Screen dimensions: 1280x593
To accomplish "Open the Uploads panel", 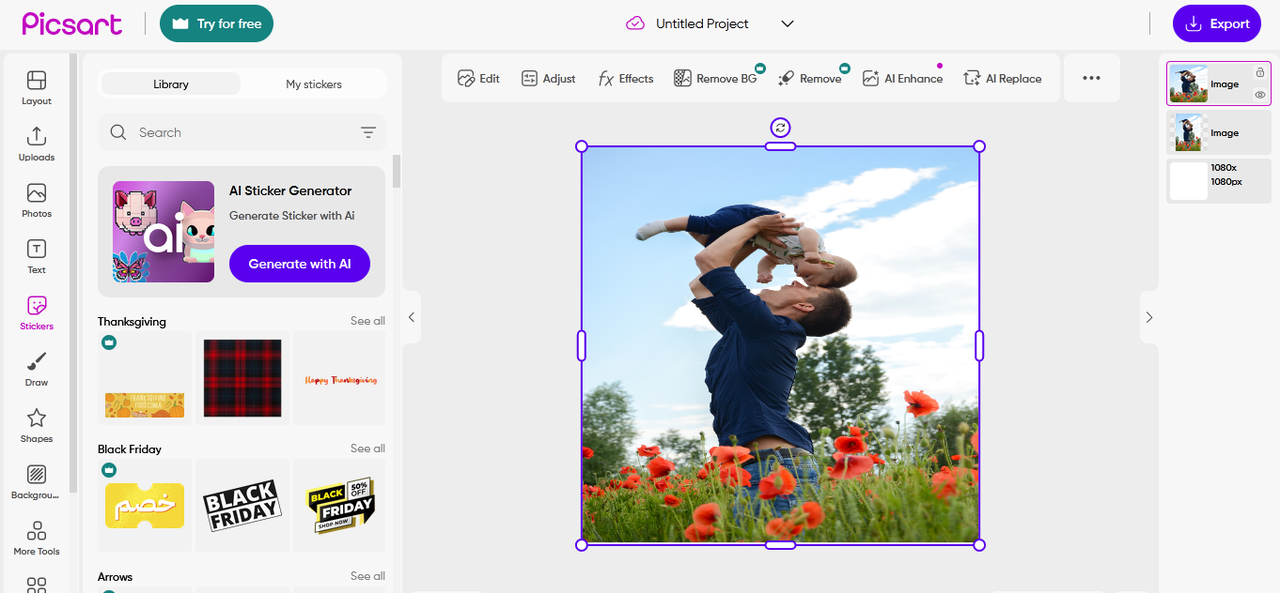I will click(36, 143).
